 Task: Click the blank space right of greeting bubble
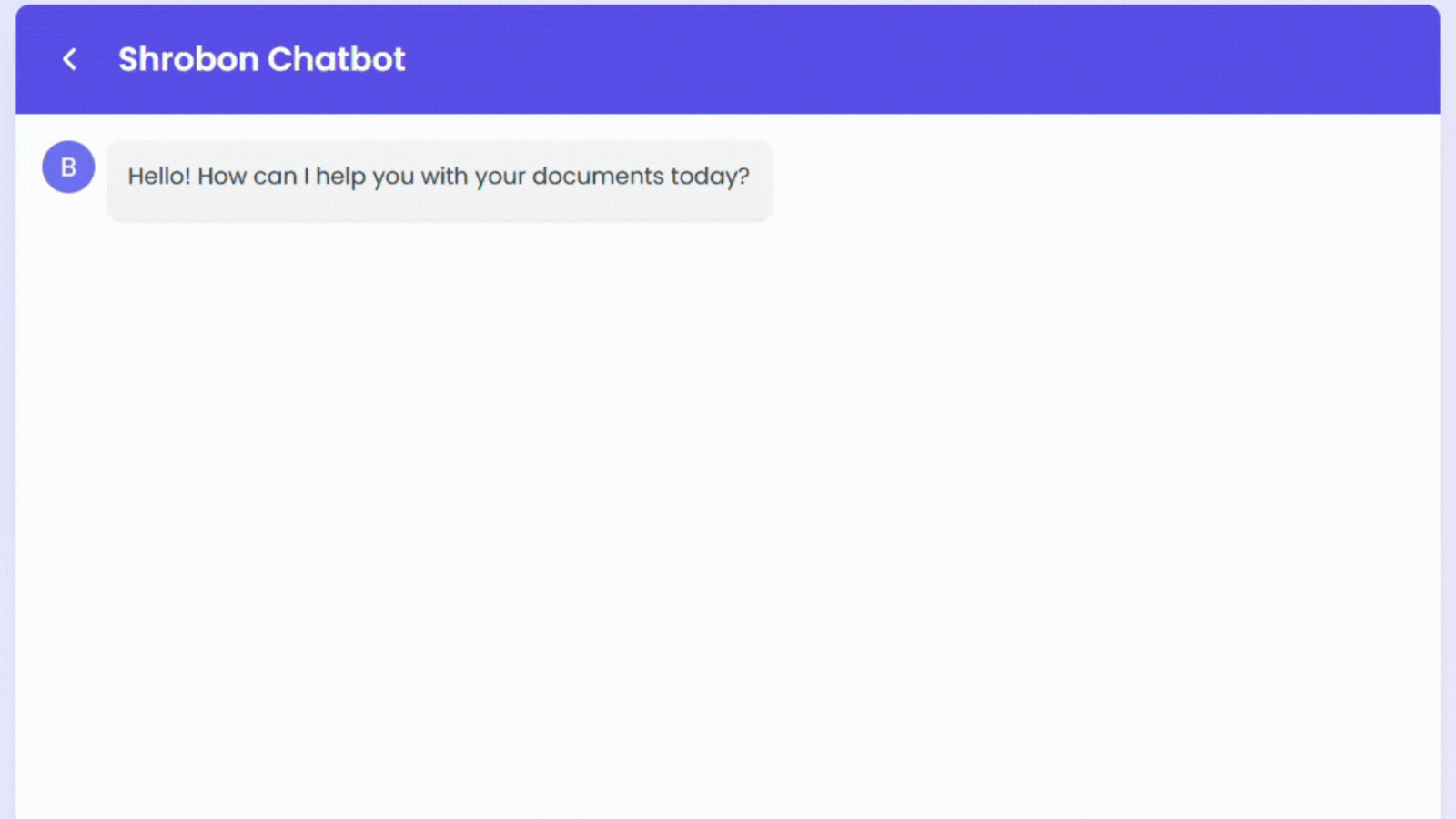click(x=1092, y=178)
